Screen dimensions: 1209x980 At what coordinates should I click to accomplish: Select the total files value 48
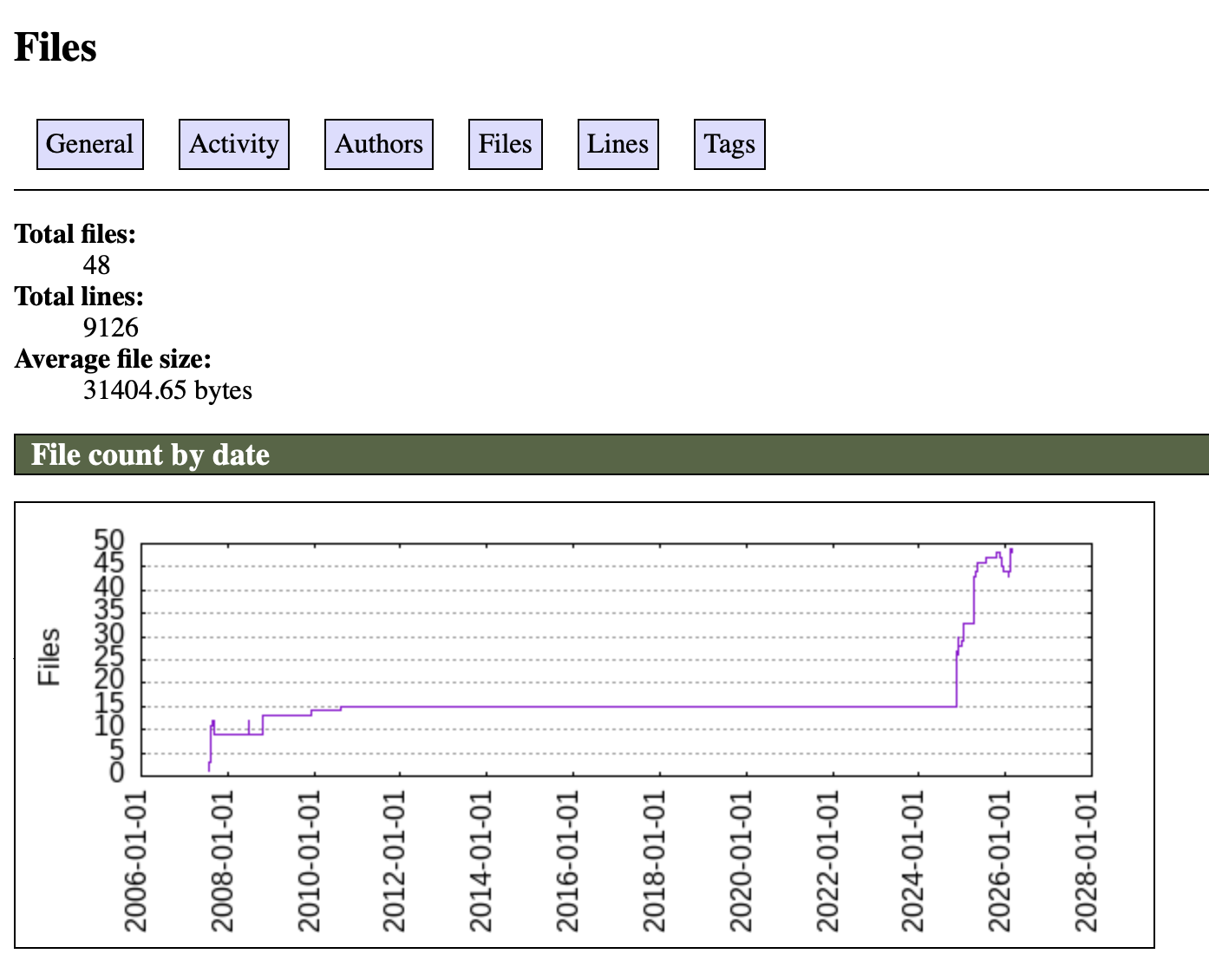point(96,265)
